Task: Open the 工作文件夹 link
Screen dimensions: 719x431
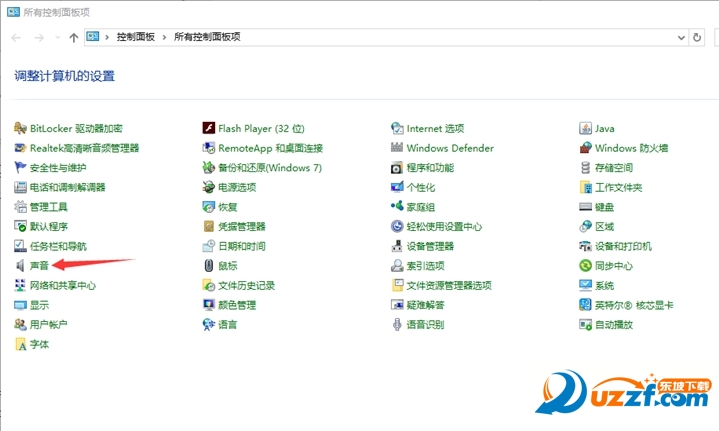Action: click(619, 188)
